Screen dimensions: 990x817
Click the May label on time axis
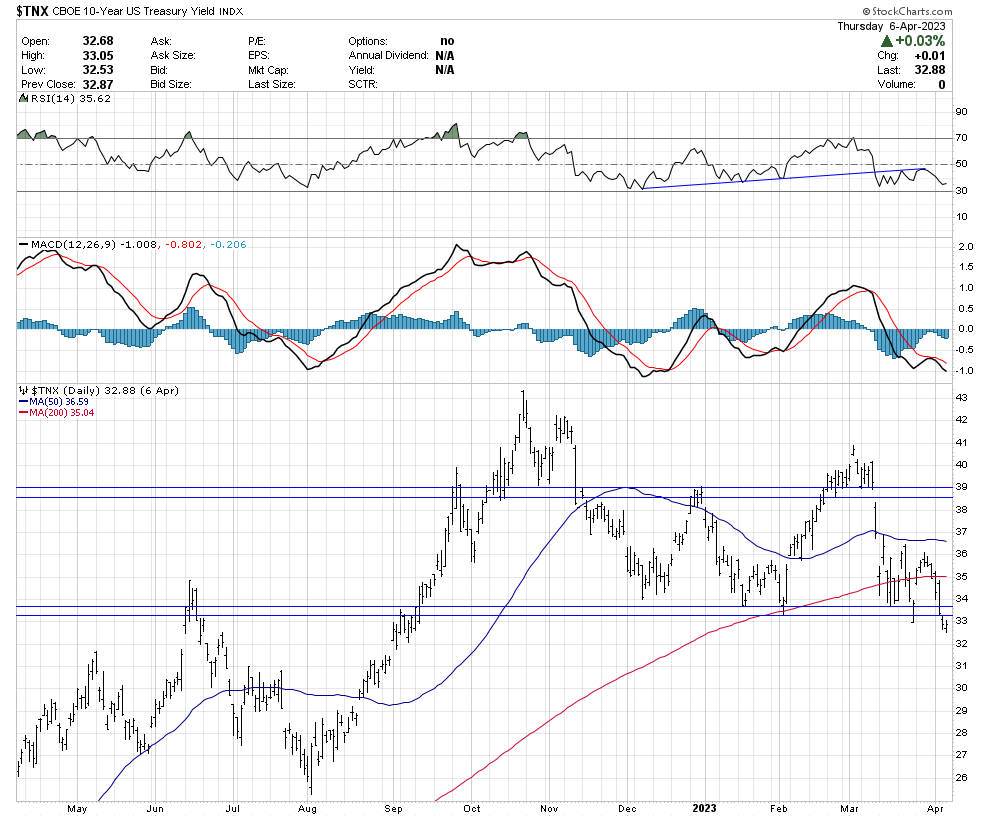tap(77, 809)
